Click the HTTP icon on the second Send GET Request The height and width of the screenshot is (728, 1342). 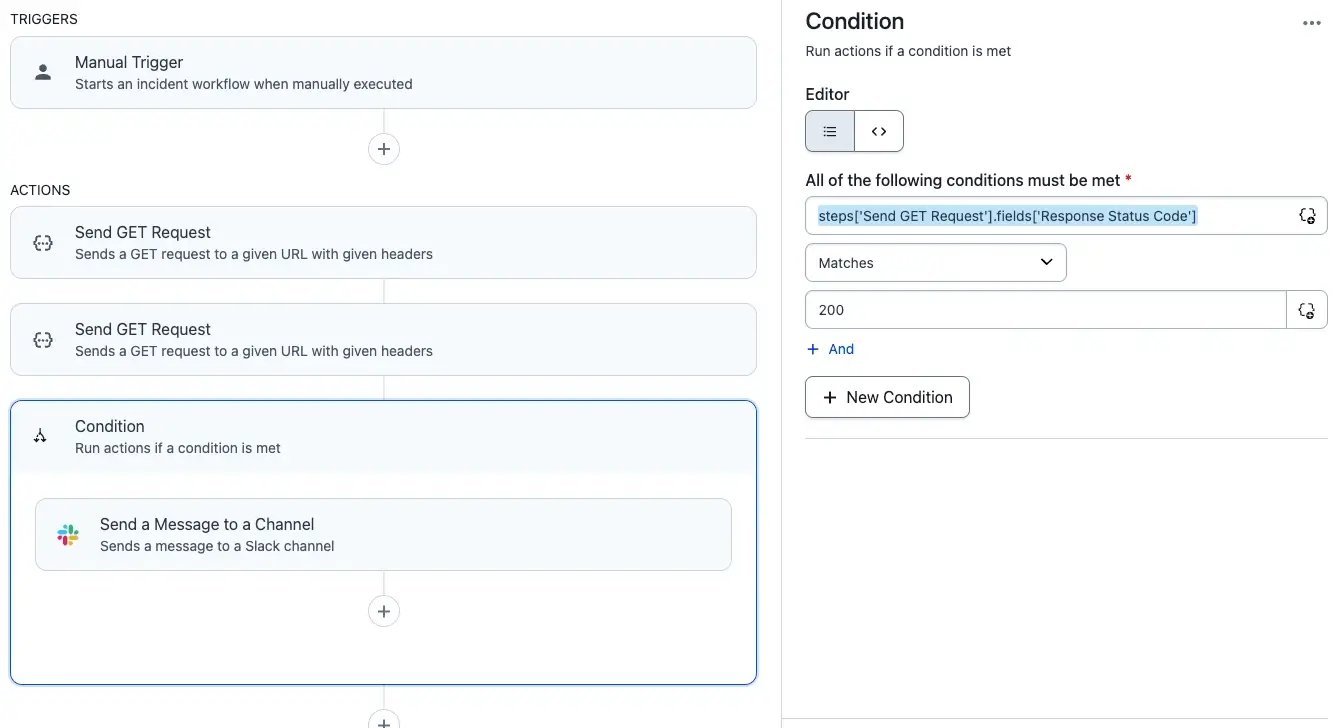[41, 339]
